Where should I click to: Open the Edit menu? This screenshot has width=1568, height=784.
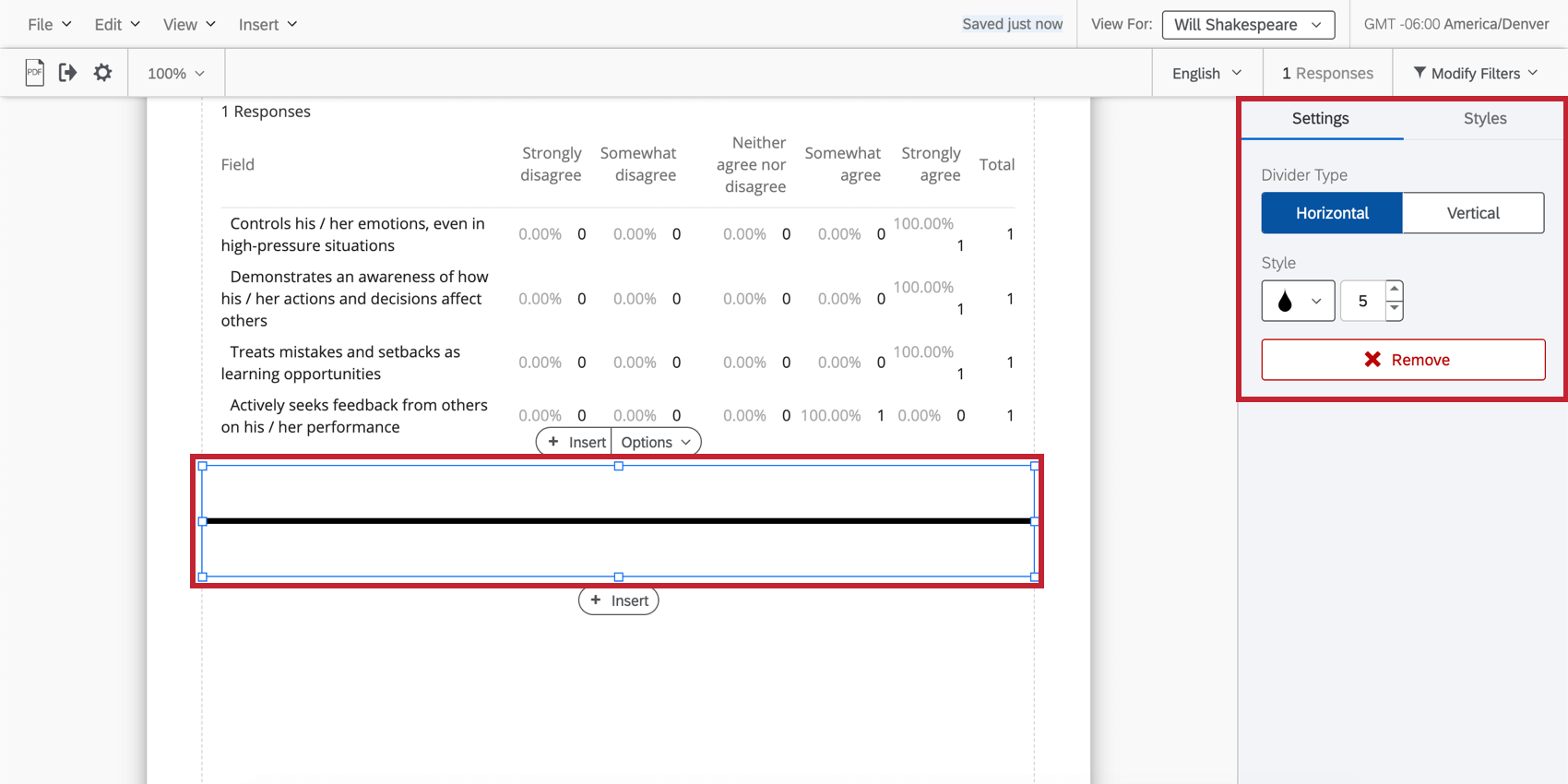point(117,25)
